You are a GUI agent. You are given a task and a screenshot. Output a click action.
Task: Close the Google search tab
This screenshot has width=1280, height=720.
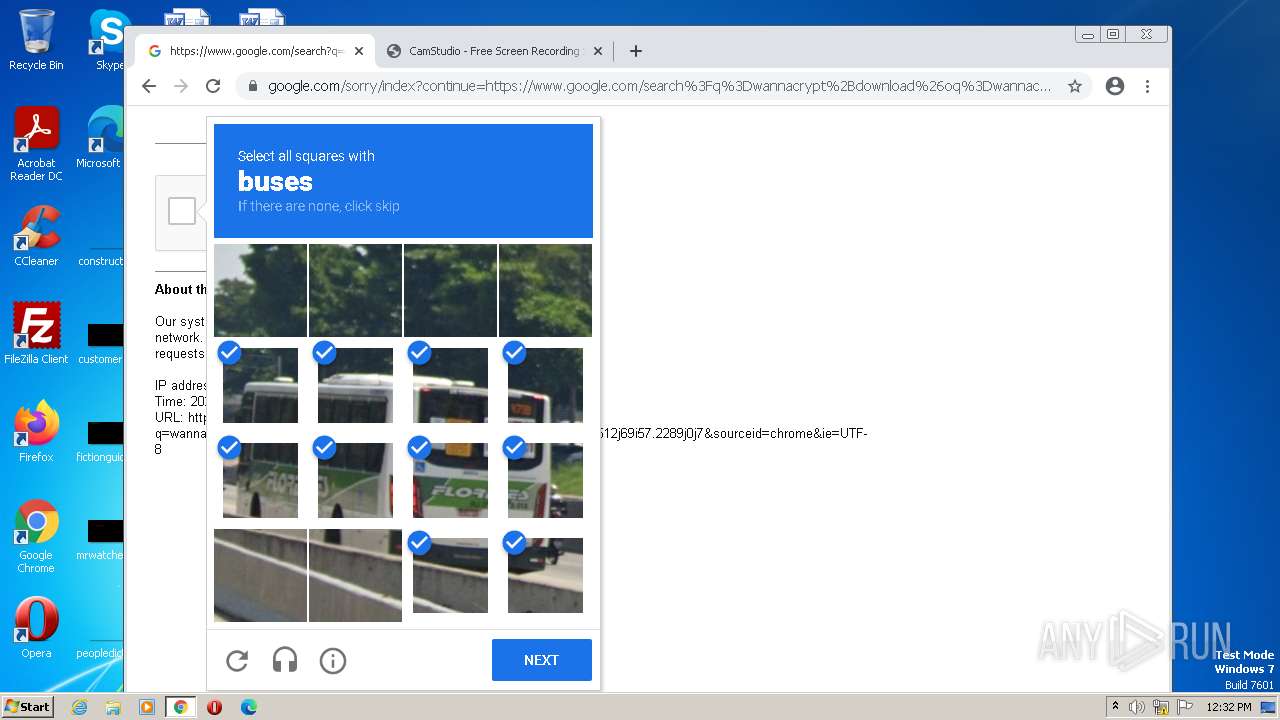(359, 51)
